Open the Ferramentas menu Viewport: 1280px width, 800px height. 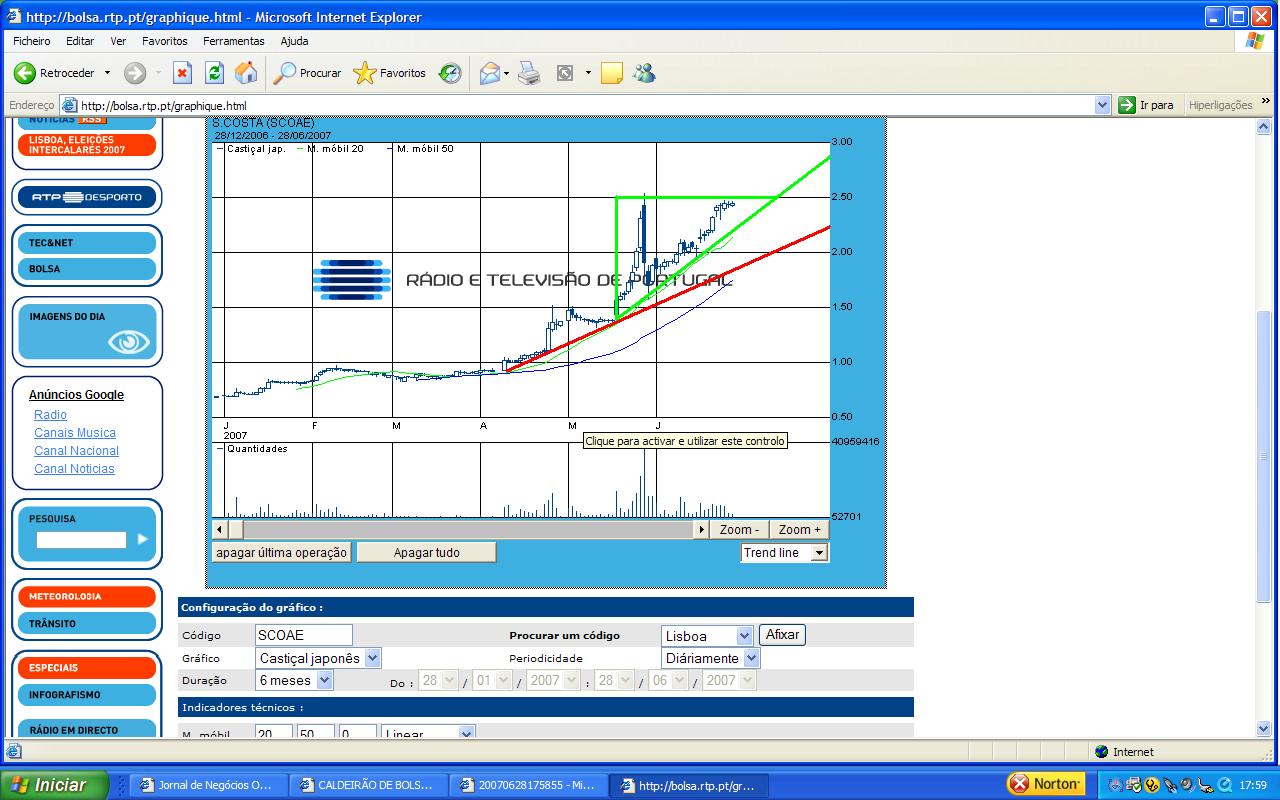(x=234, y=41)
